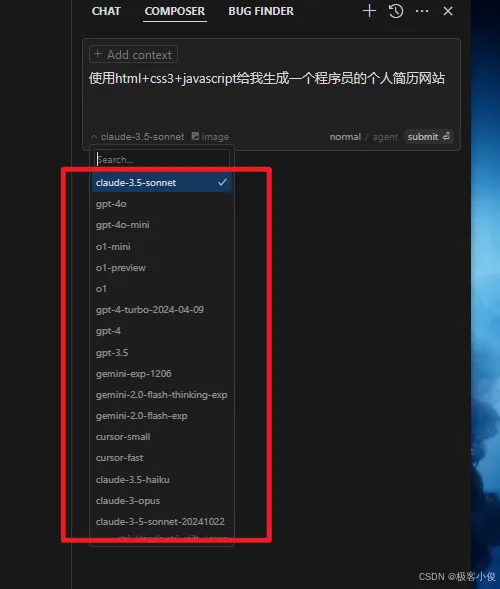Click the checkmark next to claude-3.5-sonnet
Image resolution: width=500 pixels, height=589 pixels.
tap(222, 183)
